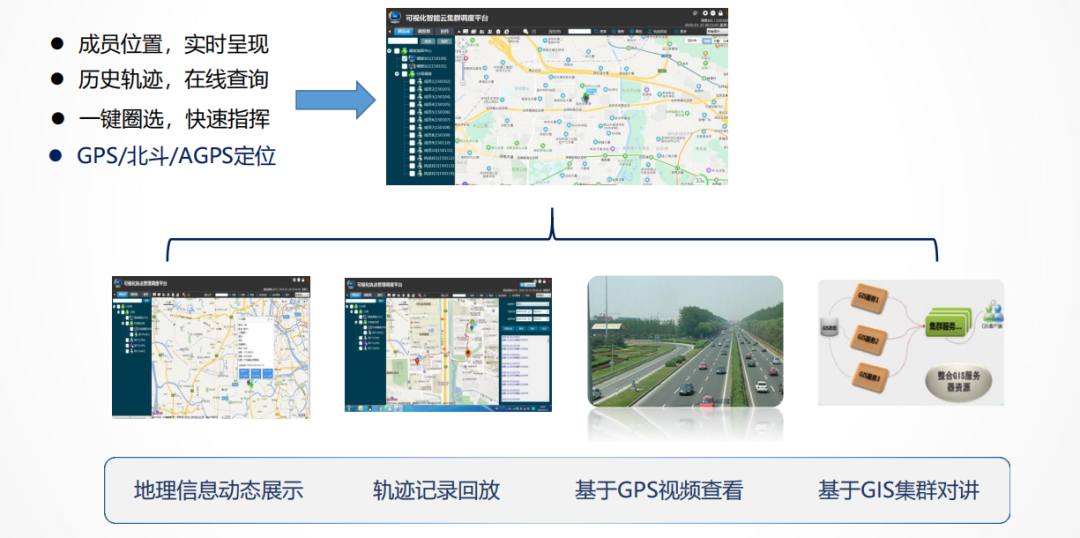1080x538 pixels.
Task: Open the dropdown at top toolbar's right end
Action: [x=717, y=31]
